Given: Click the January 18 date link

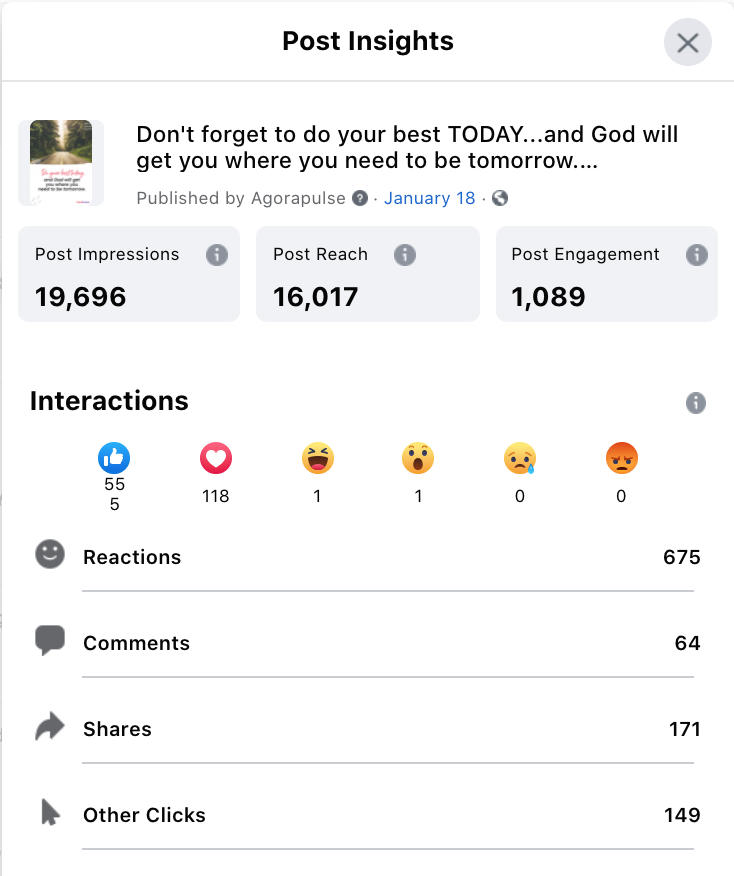Looking at the screenshot, I should [430, 198].
